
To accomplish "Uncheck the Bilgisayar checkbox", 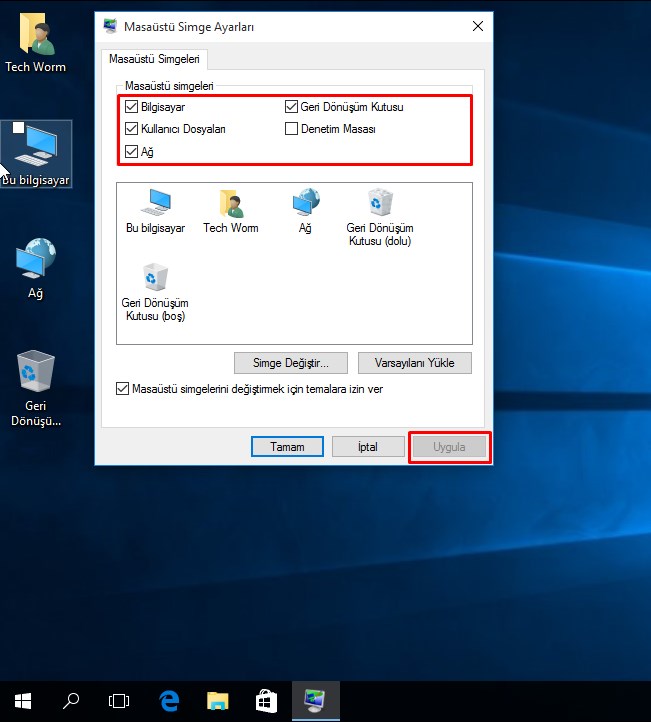I will (x=131, y=107).
